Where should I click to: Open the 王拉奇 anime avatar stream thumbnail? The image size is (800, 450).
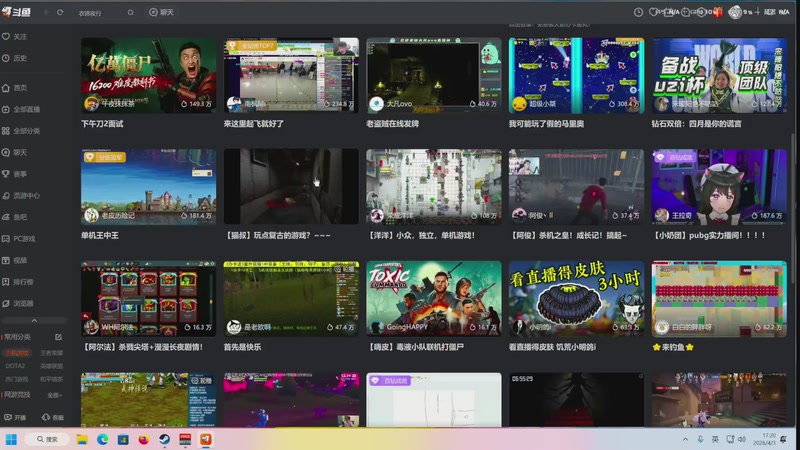[719, 187]
